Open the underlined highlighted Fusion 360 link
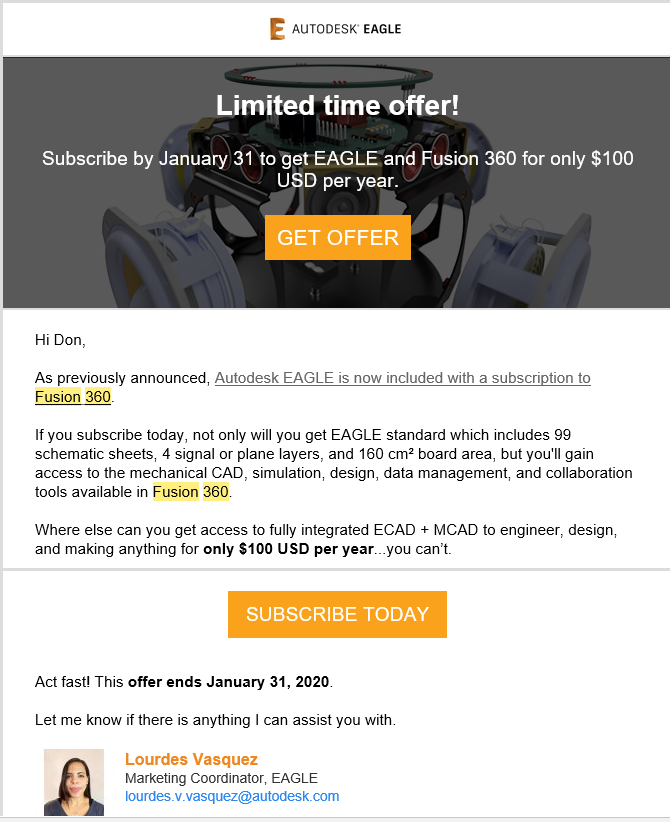670x822 pixels. pos(73,397)
